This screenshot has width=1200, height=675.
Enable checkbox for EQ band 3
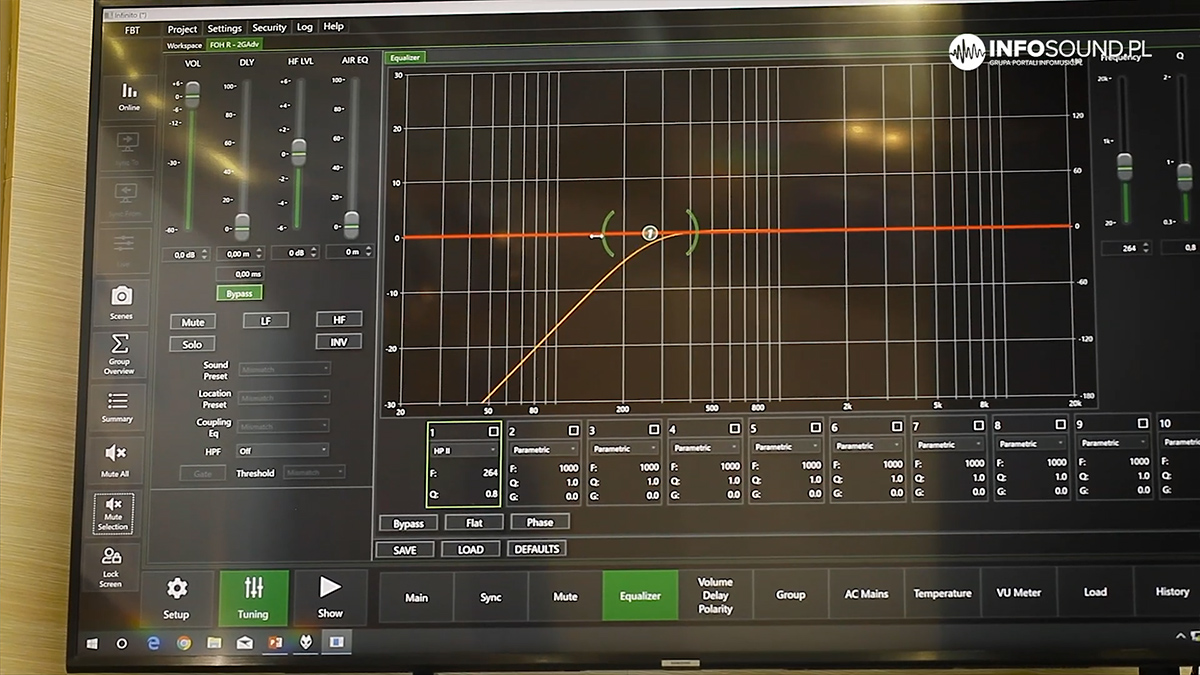pos(654,429)
